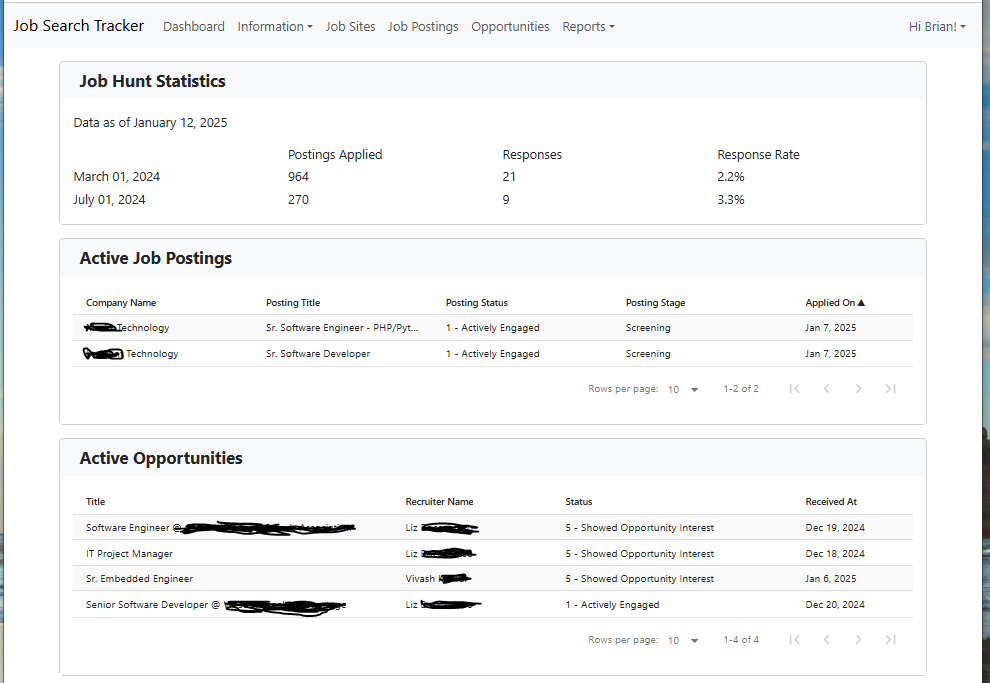Viewport: 990px width, 683px height.
Task: Click previous page arrow in Active Job Postings
Action: [x=826, y=389]
